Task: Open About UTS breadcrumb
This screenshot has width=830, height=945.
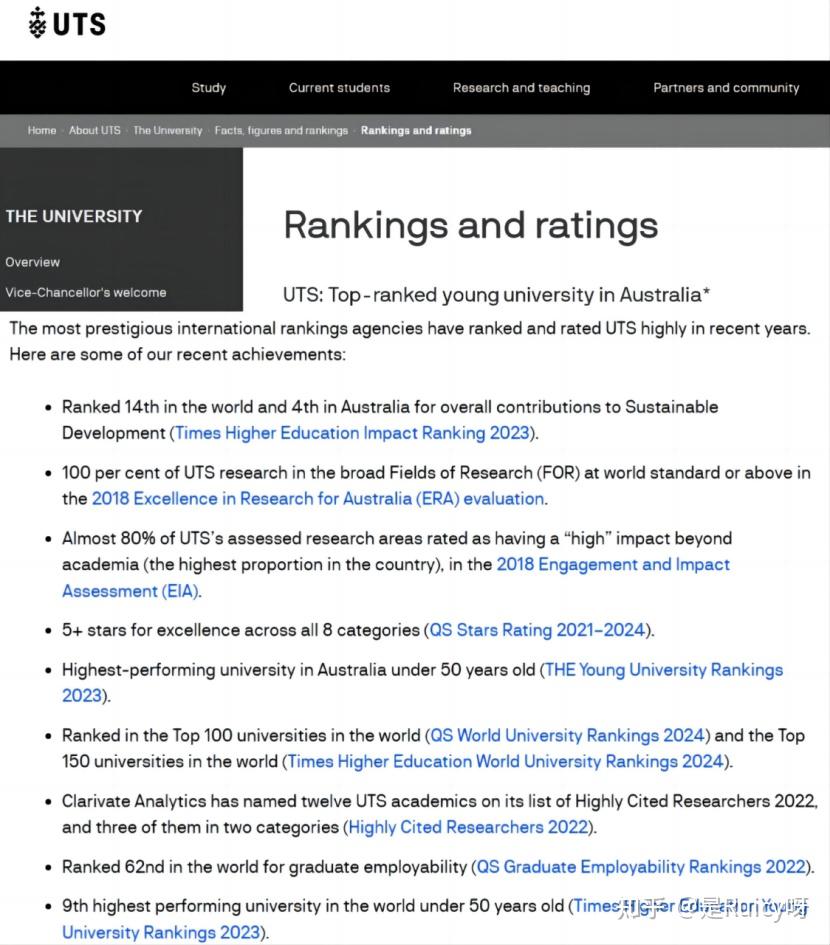Action: (95, 130)
